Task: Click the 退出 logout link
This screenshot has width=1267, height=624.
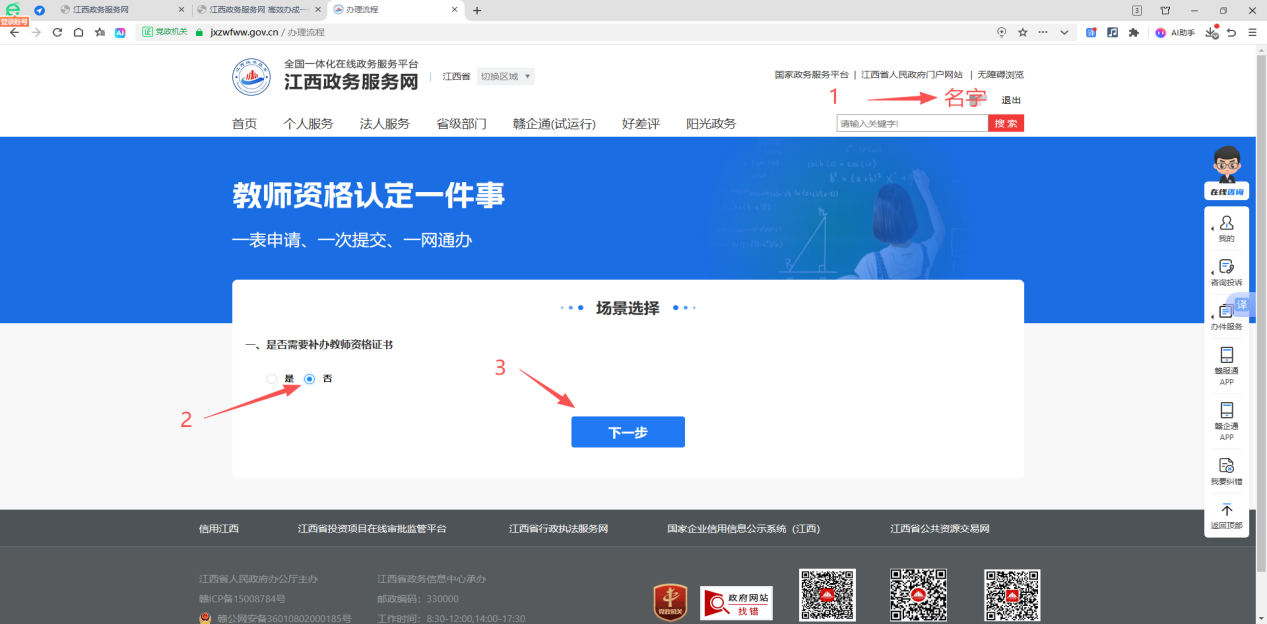Action: 1011,100
